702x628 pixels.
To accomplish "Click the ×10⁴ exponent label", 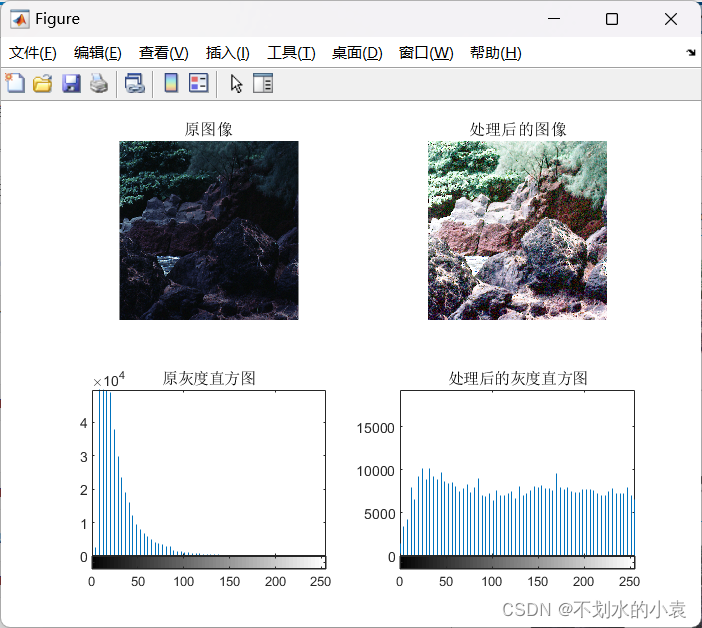I will 109,380.
